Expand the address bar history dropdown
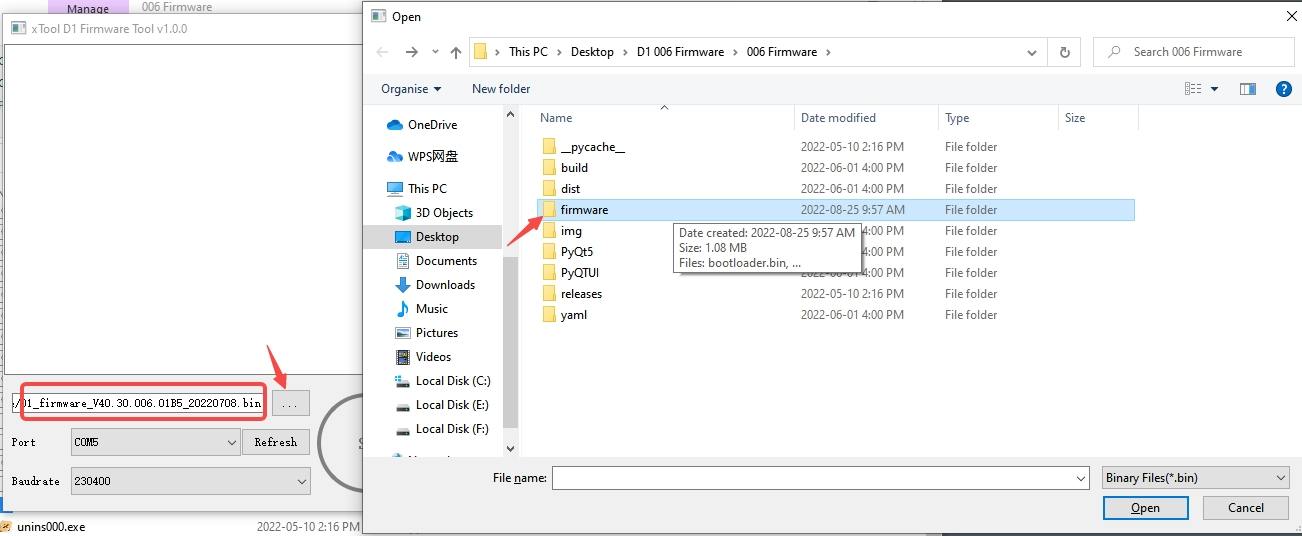1302x536 pixels. click(x=1034, y=52)
